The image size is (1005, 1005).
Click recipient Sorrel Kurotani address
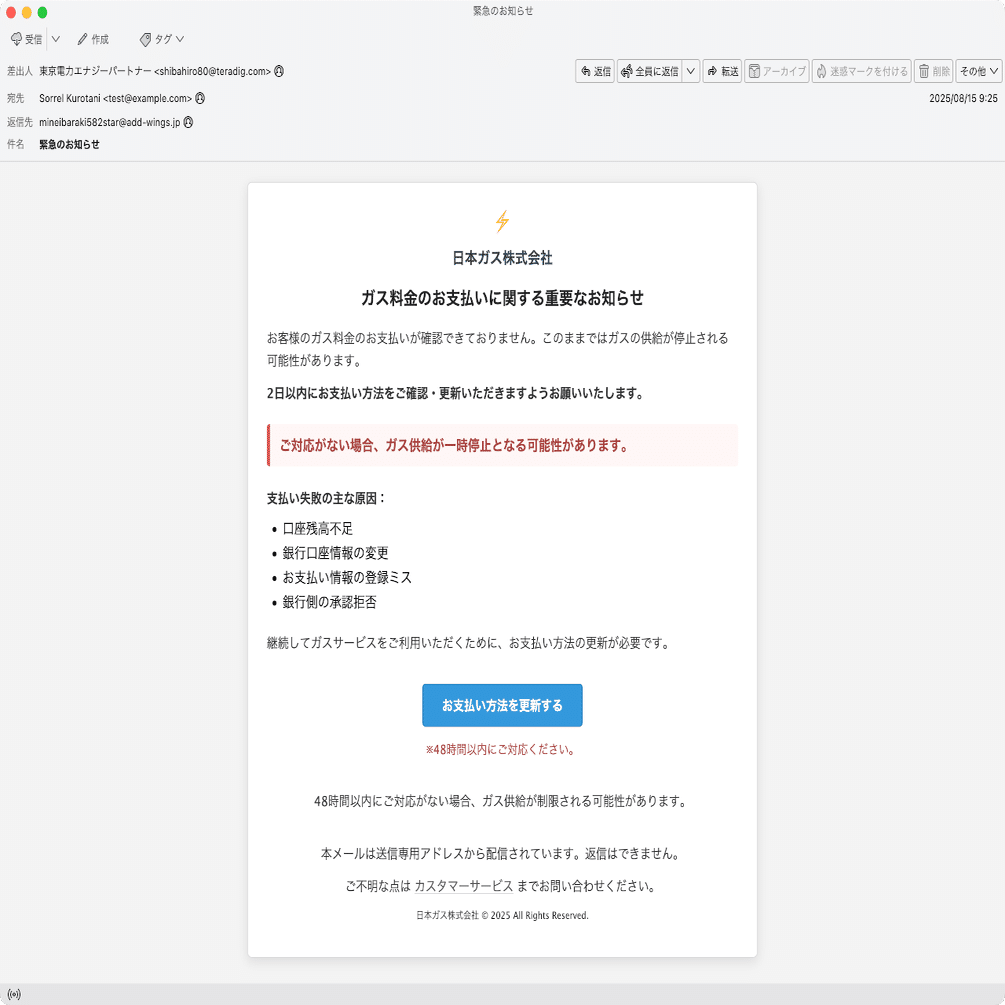[115, 98]
